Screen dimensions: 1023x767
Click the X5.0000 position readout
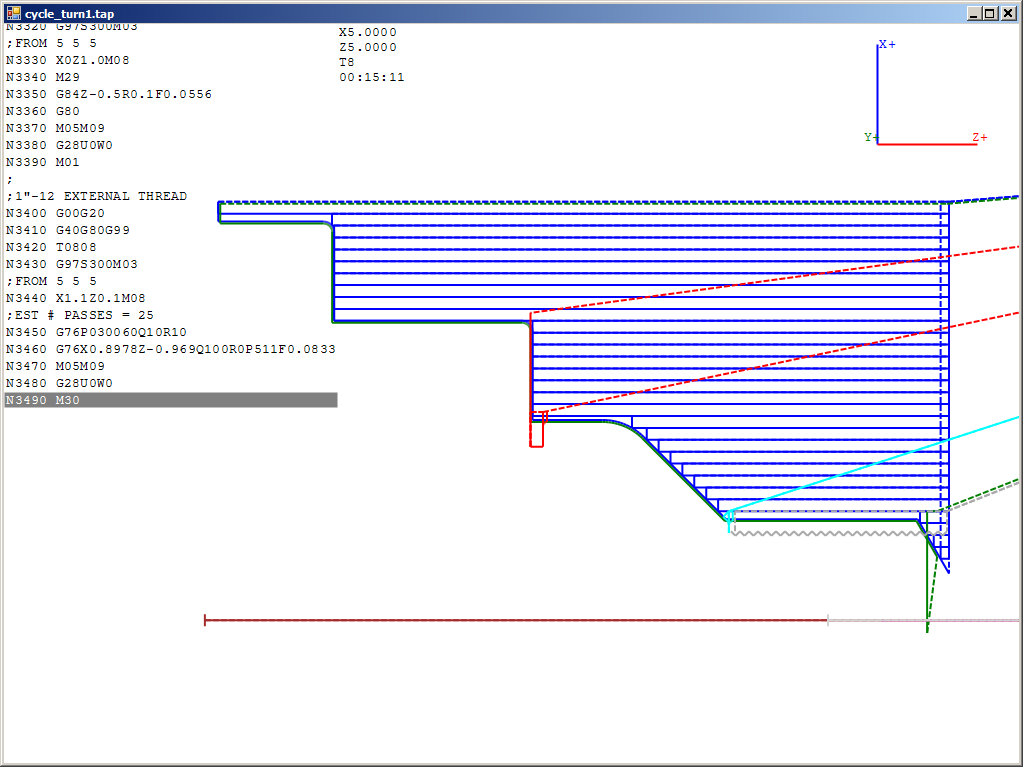[368, 32]
